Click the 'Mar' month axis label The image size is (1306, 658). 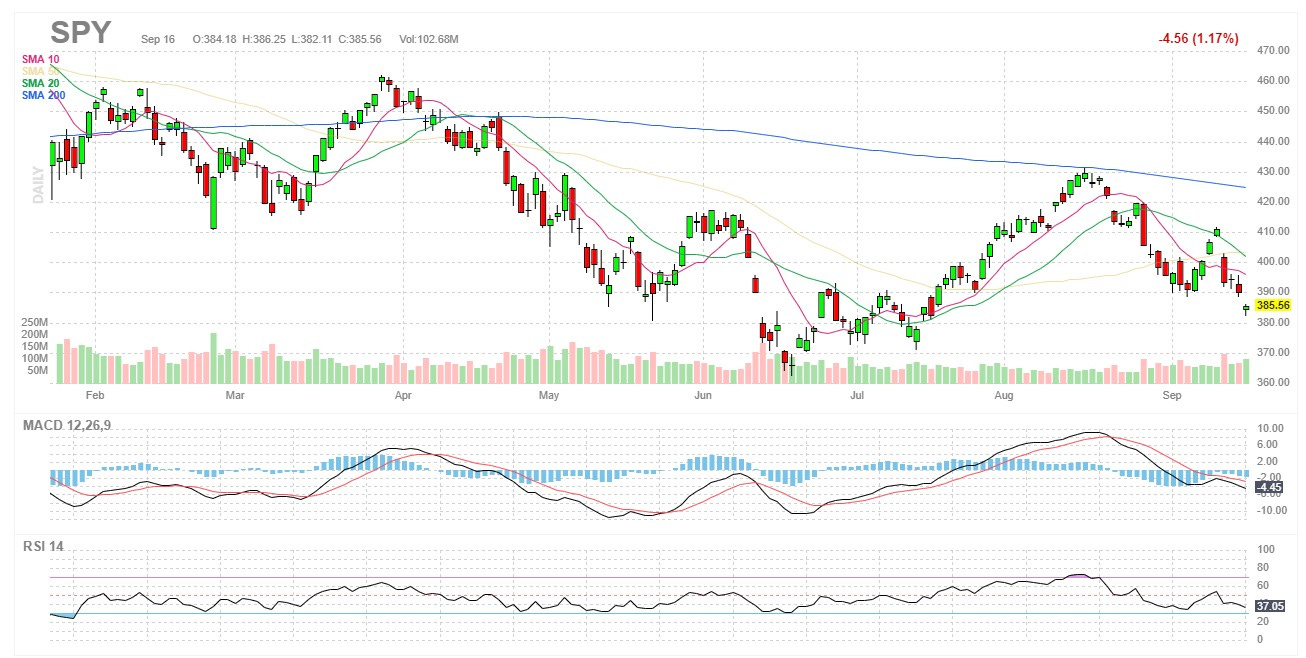235,395
